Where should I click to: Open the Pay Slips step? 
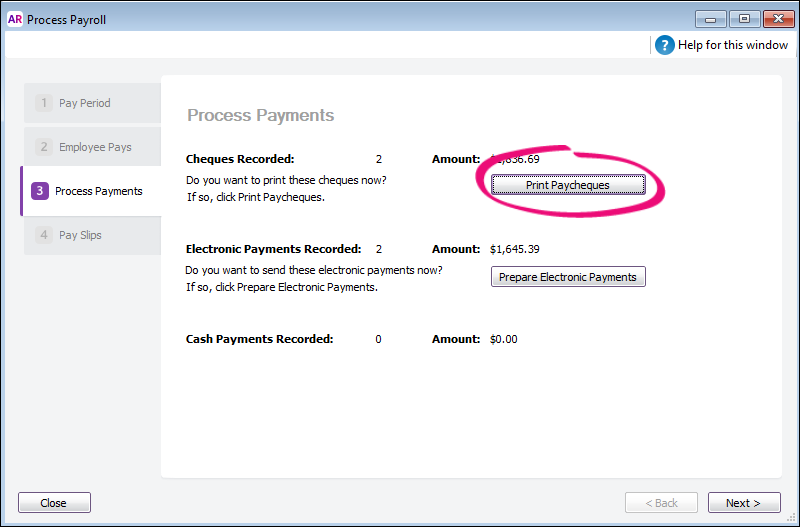(80, 235)
